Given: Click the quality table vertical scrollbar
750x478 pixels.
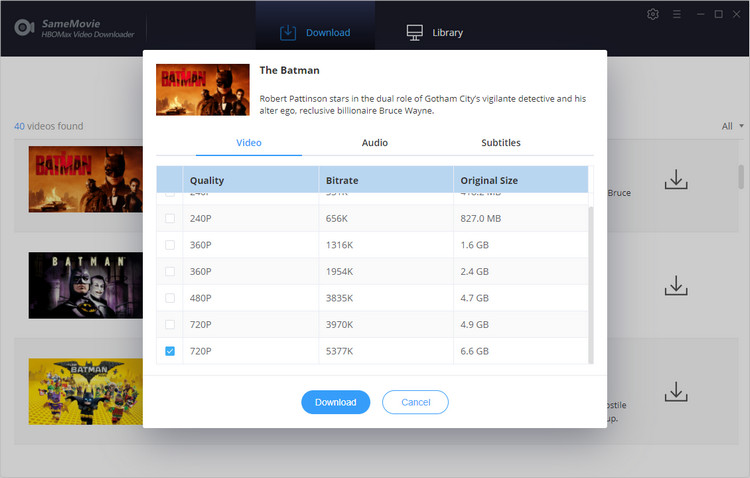Looking at the screenshot, I should pos(591,285).
